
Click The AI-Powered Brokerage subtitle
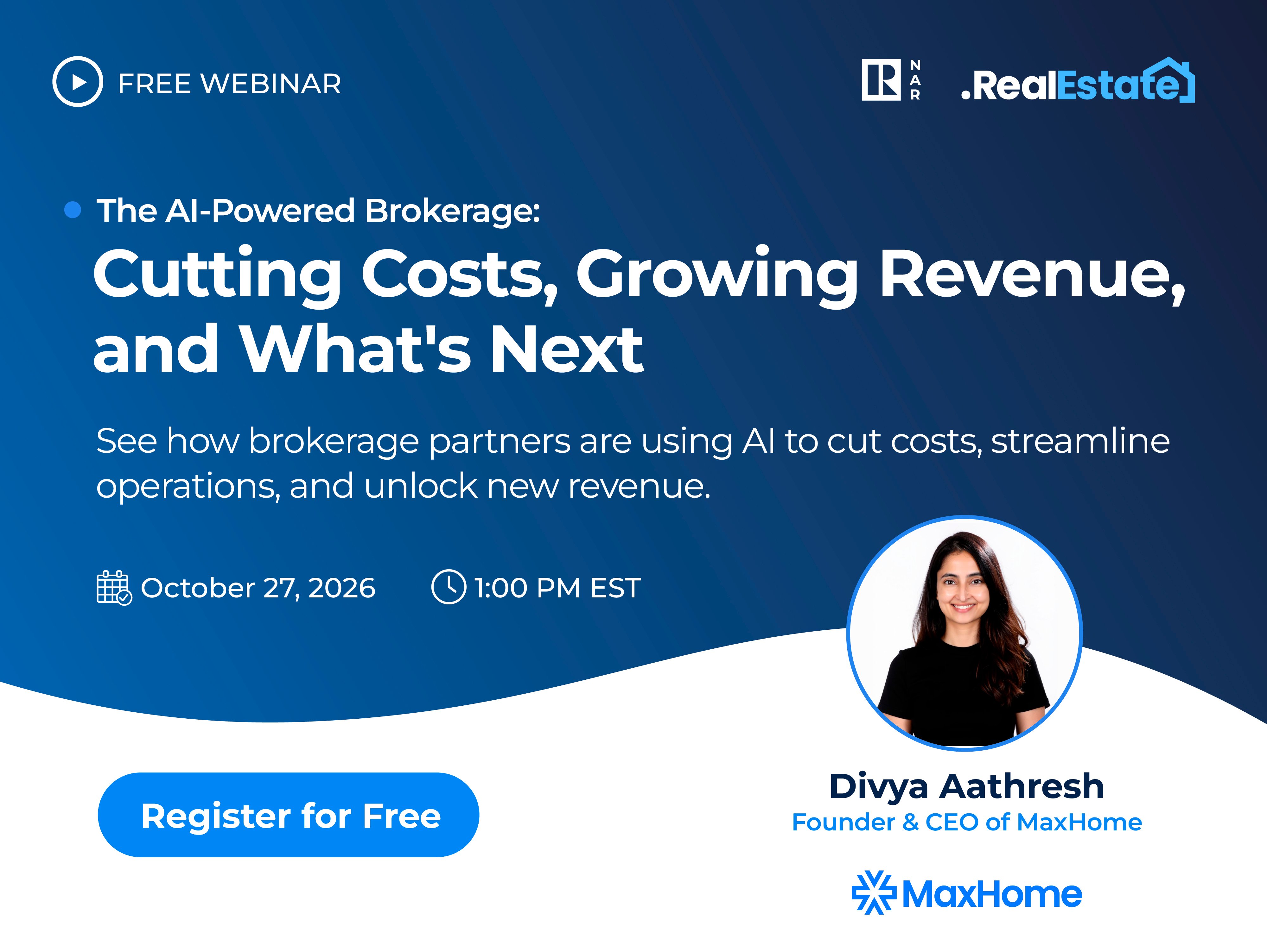318,211
